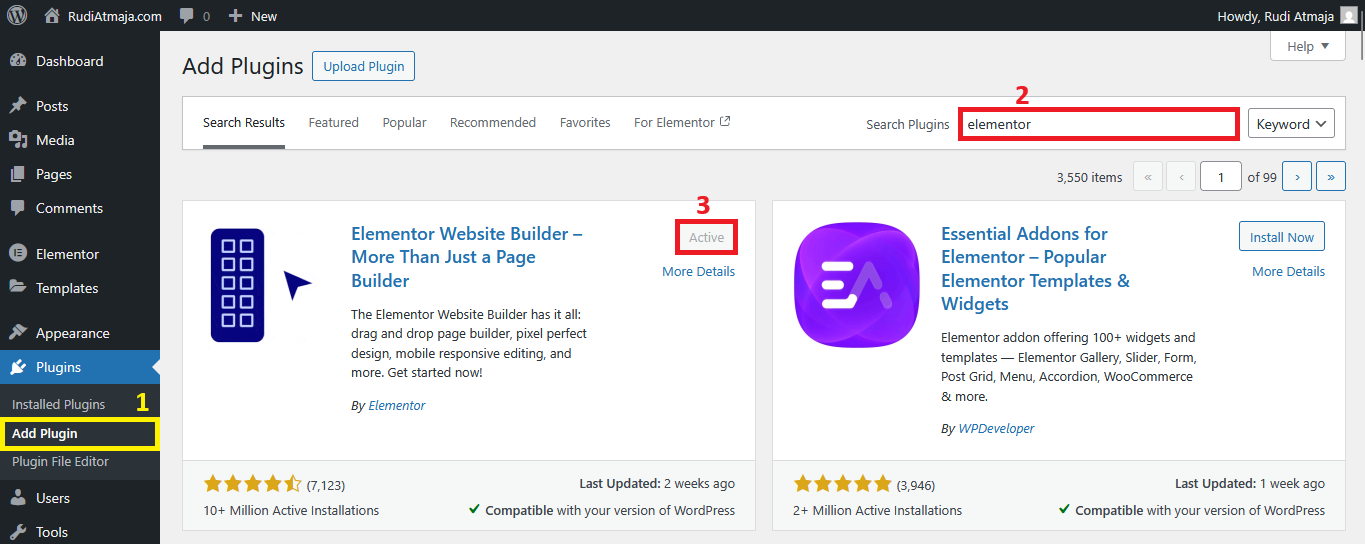Image resolution: width=1365 pixels, height=544 pixels.
Task: Open Dashboard from the sidebar
Action: 69,61
